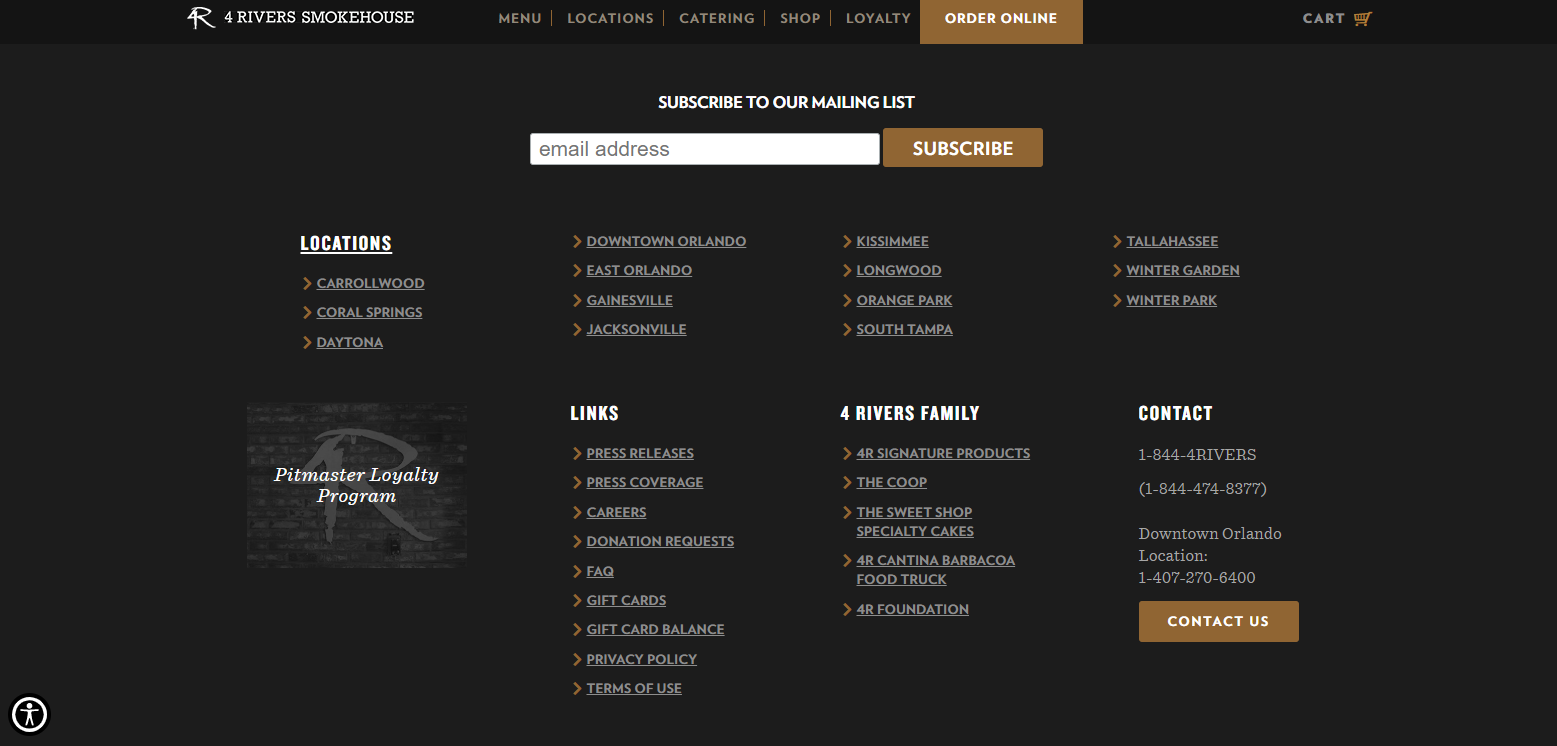The height and width of the screenshot is (746, 1557).
Task: Click the chevron arrow beside Press Releases
Action: coord(577,454)
